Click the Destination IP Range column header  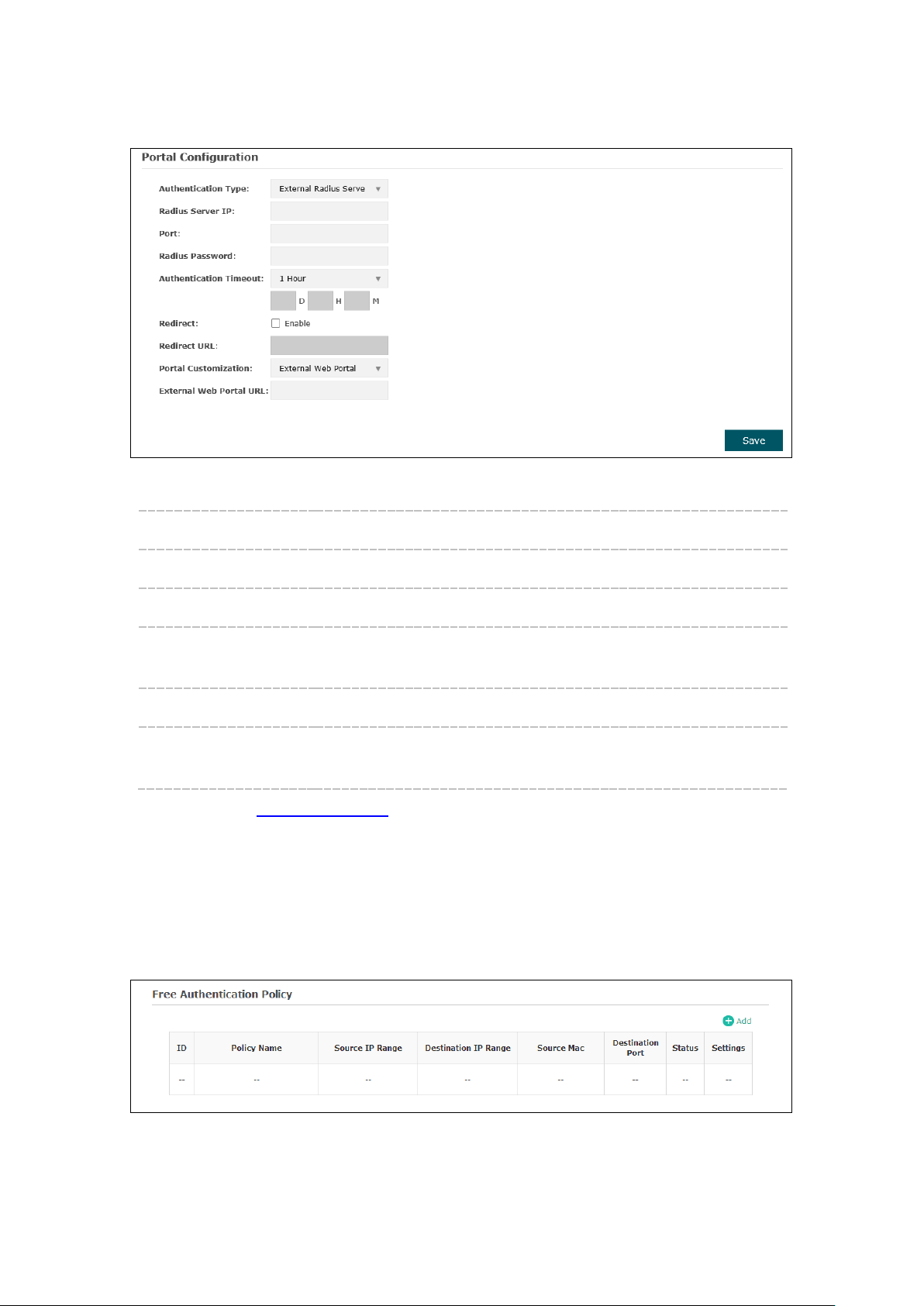coord(467,1048)
